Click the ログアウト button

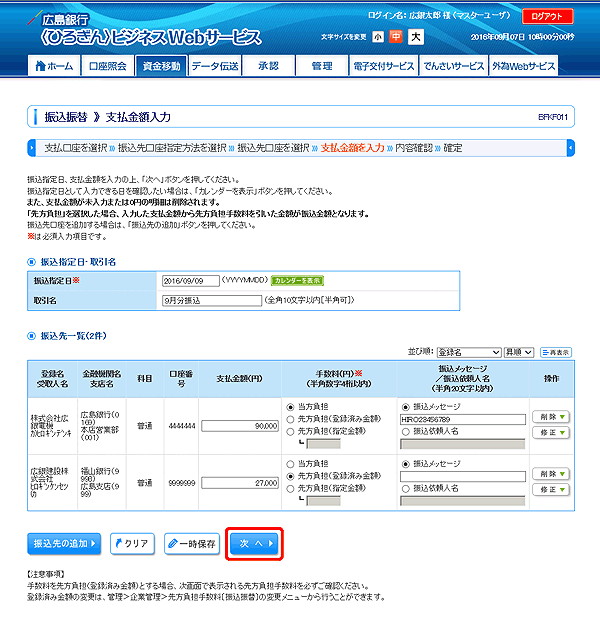[547, 16]
